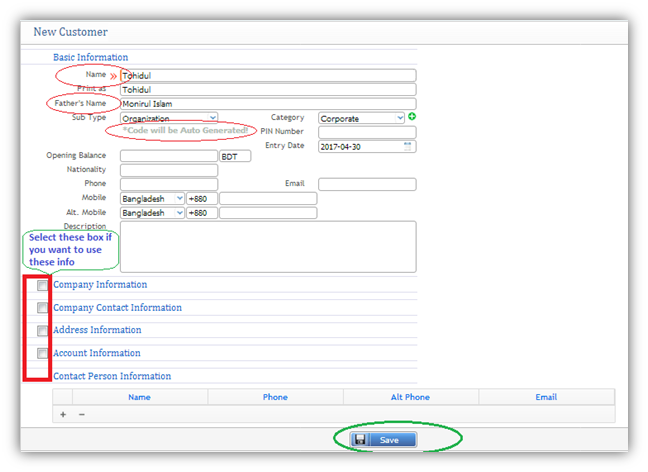
Task: Open the Alt. Mobile country dropdown
Action: (152, 213)
